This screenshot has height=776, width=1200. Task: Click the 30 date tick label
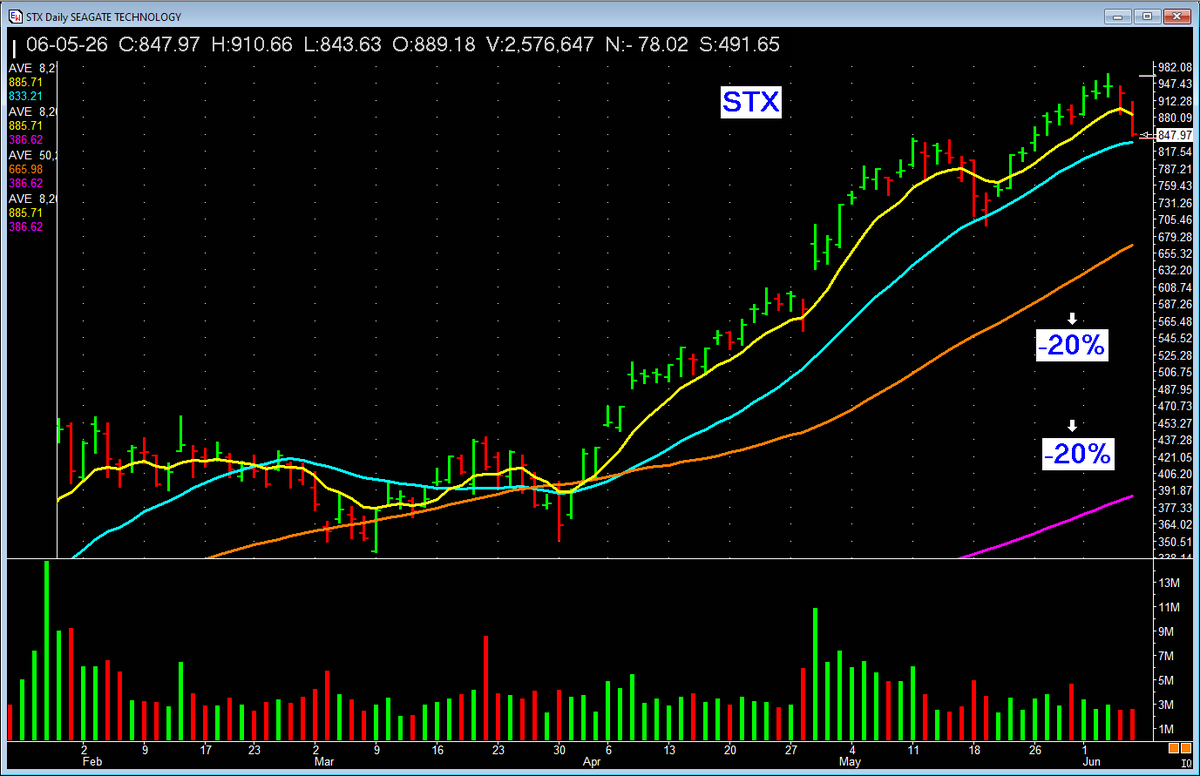tap(559, 749)
